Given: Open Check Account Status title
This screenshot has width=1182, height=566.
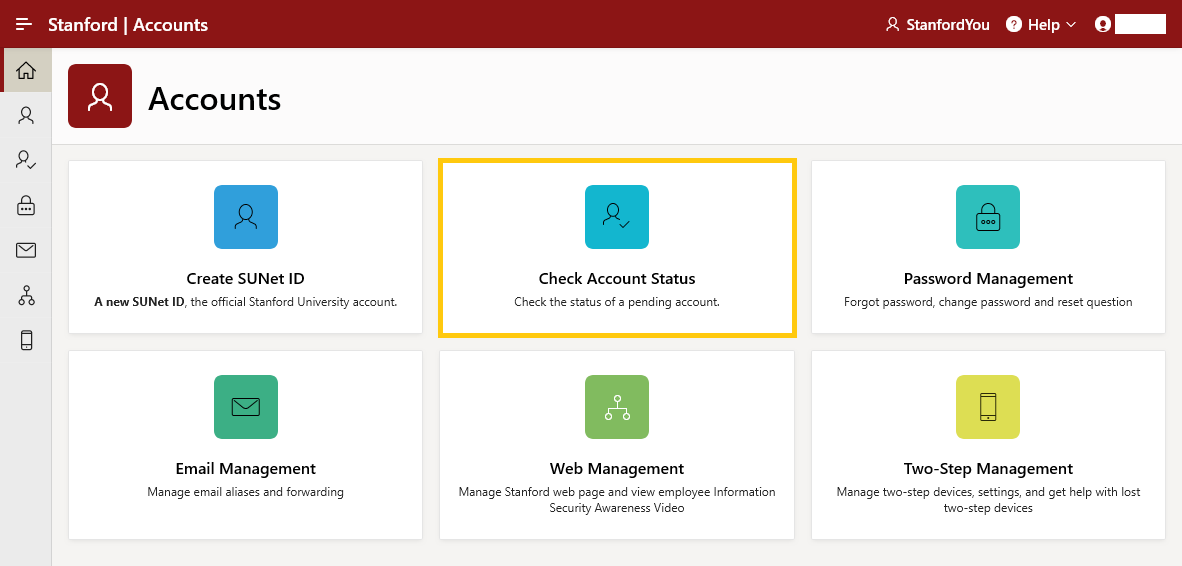Looking at the screenshot, I should (x=617, y=278).
